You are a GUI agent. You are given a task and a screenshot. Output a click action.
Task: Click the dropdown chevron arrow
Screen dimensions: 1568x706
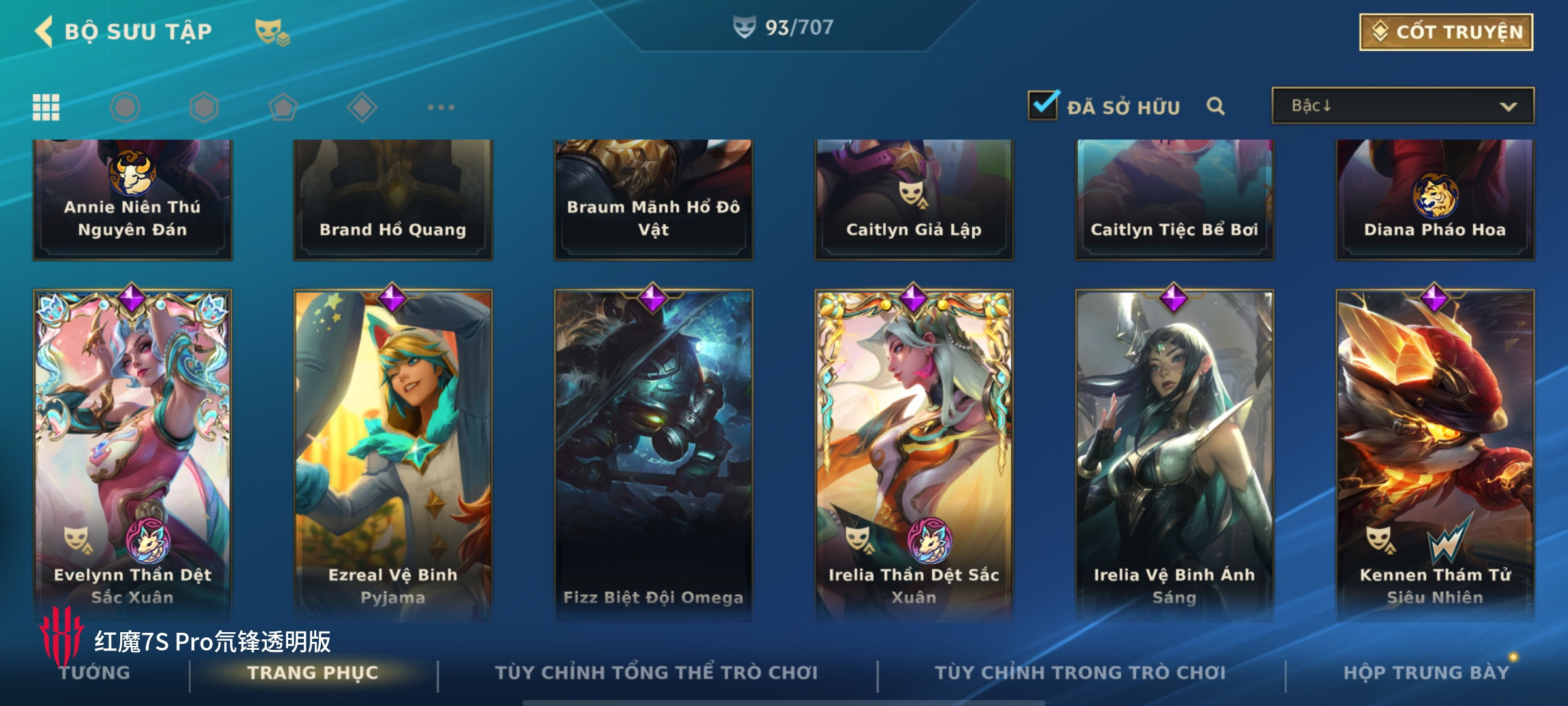pos(1508,107)
